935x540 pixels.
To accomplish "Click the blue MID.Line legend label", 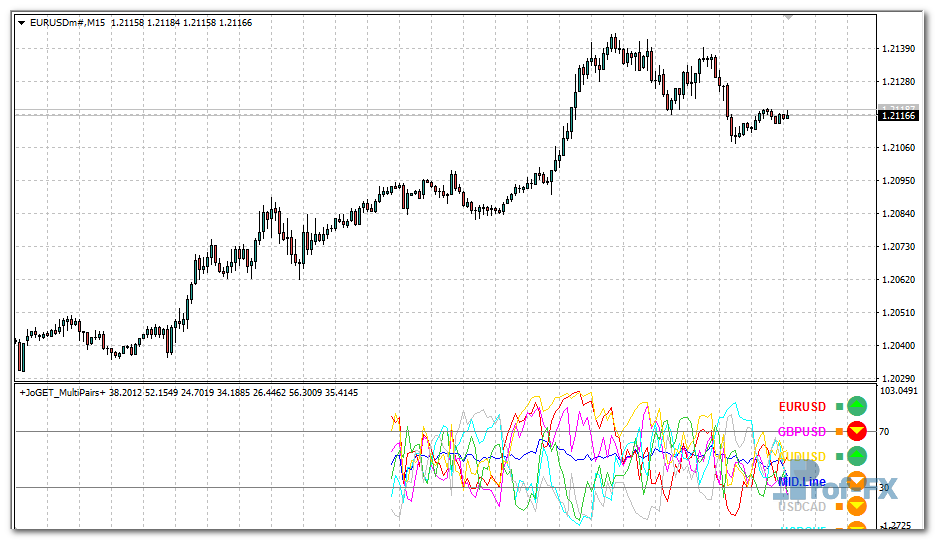I will point(802,482).
